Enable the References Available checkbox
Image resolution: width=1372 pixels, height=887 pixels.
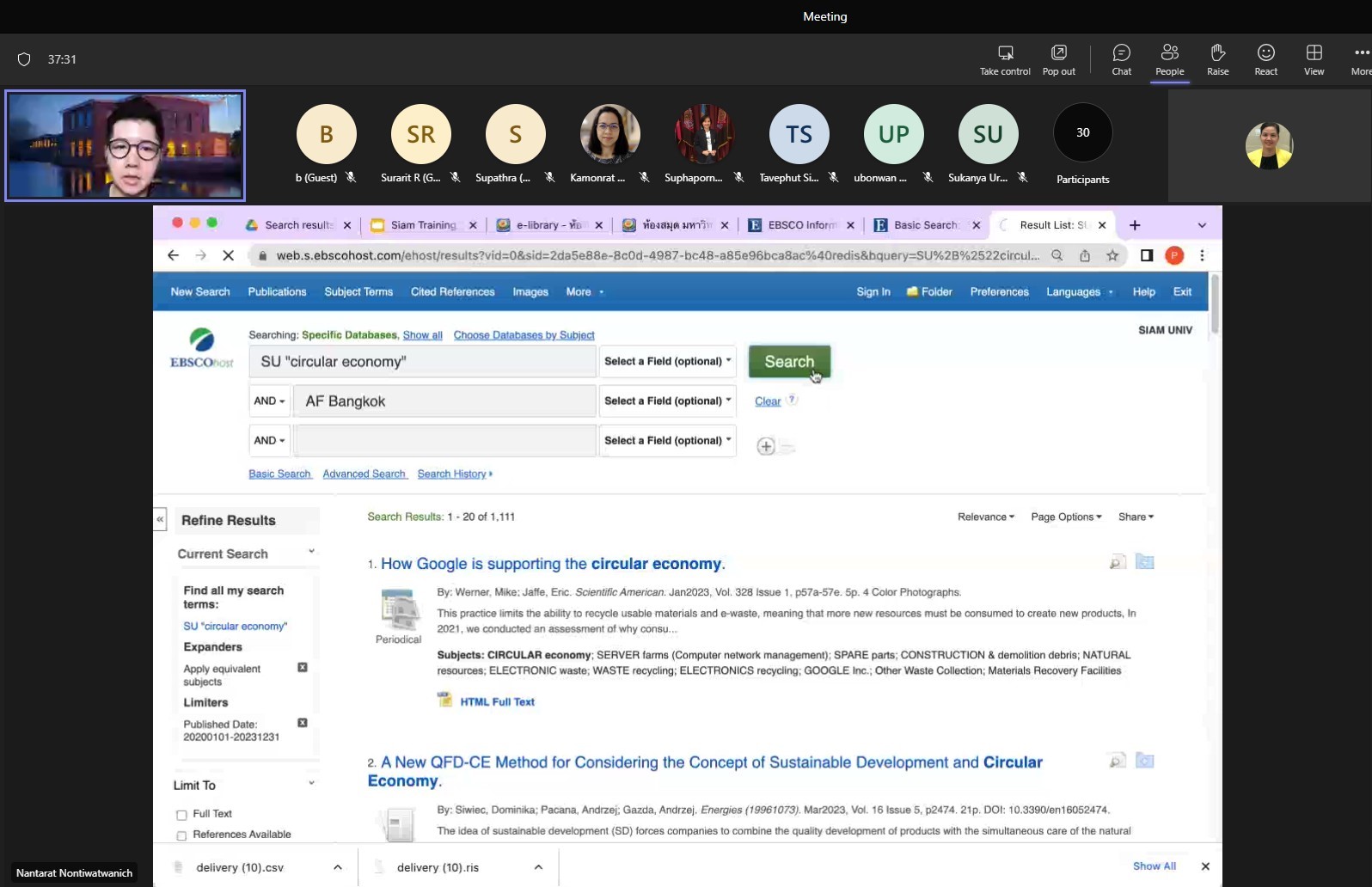pyautogui.click(x=181, y=835)
